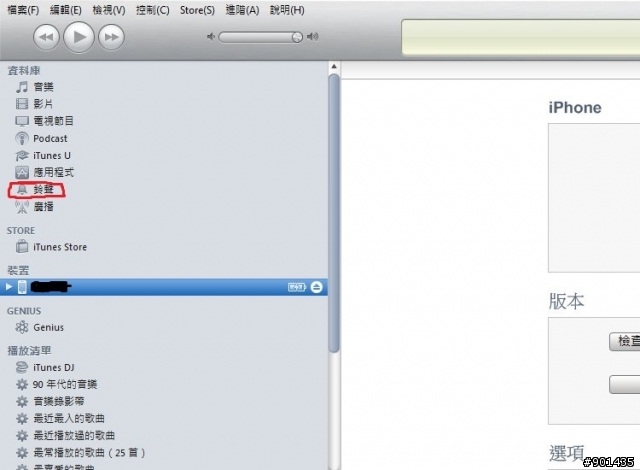
Task: Open the Genius atom icon
Action: [22, 327]
